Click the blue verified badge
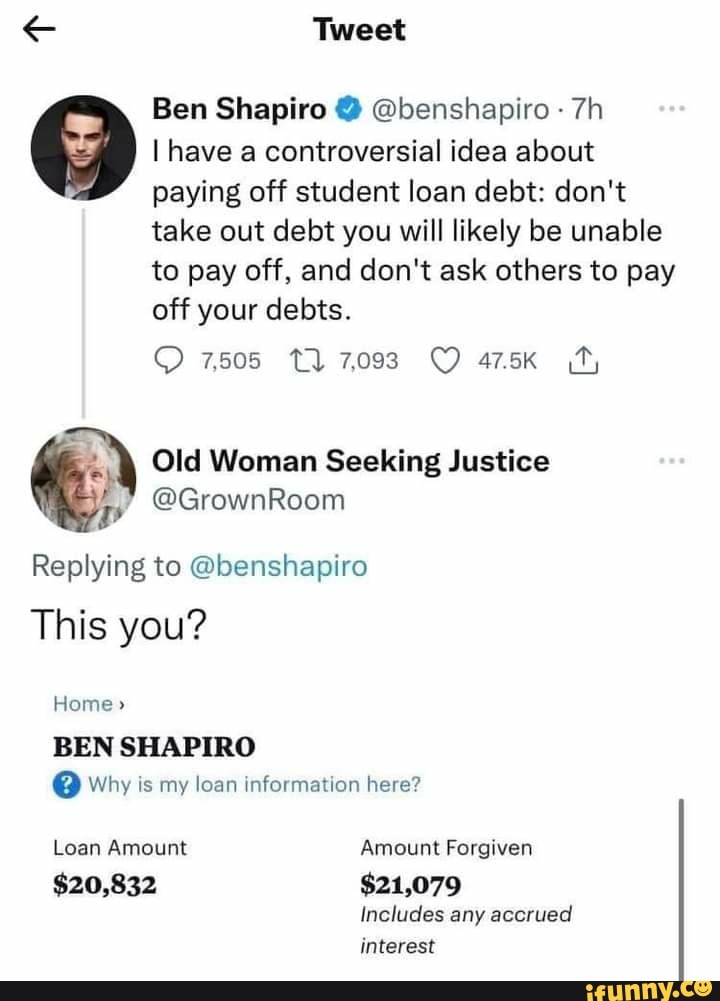 pyautogui.click(x=346, y=109)
